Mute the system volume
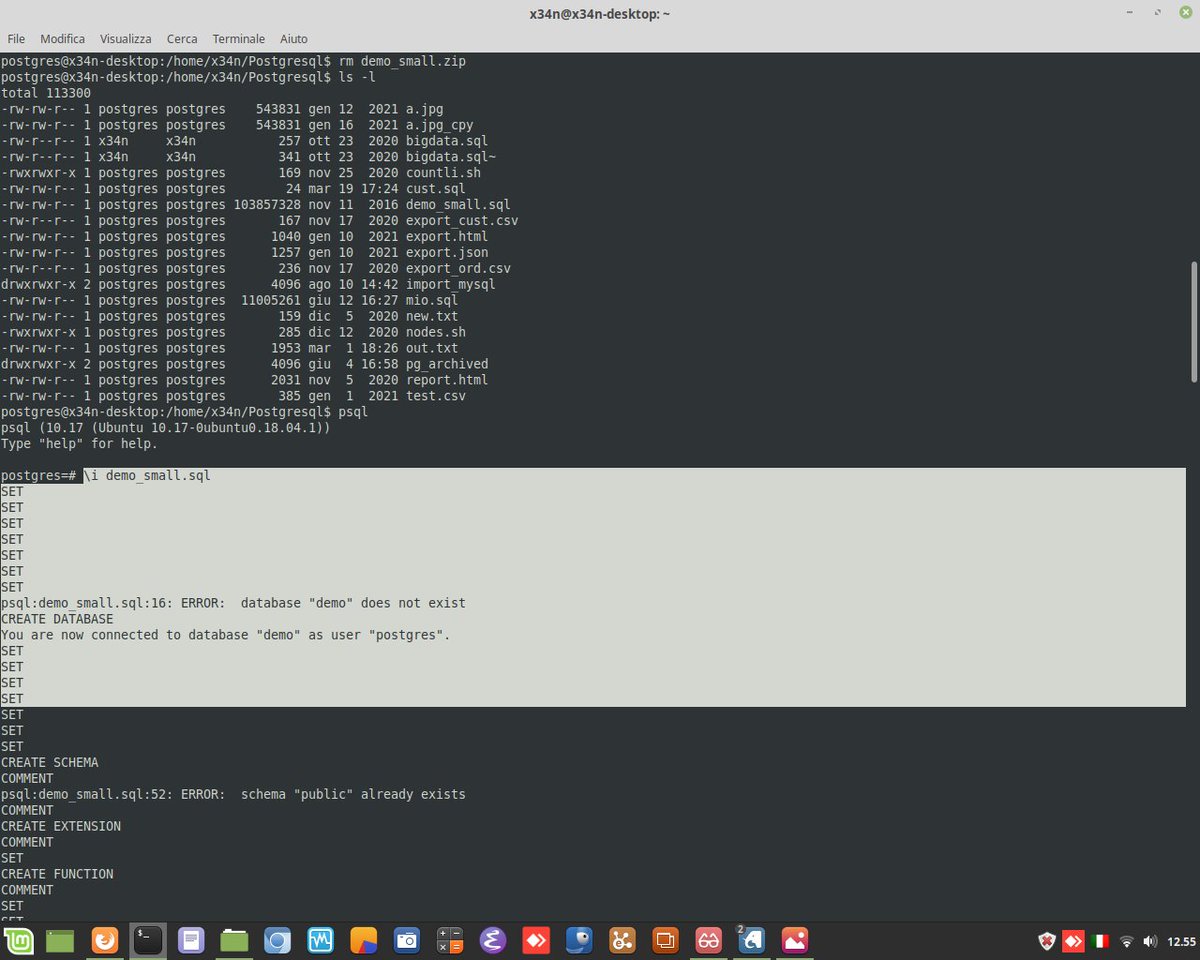Screen dimensions: 1200x960 point(1148,940)
